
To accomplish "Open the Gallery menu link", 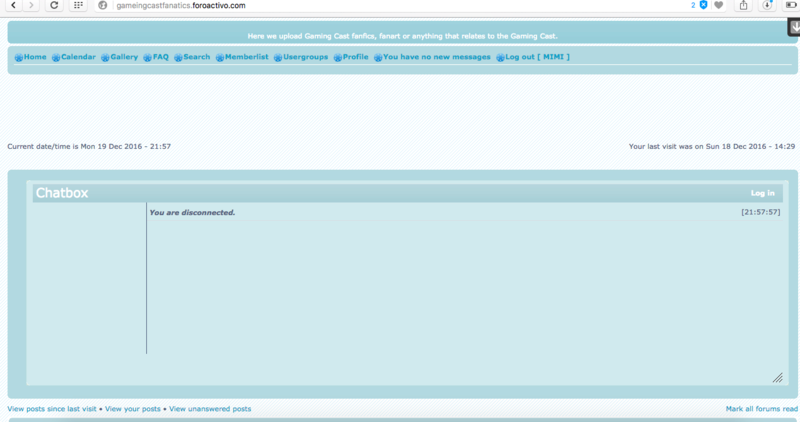I will click(x=124, y=57).
